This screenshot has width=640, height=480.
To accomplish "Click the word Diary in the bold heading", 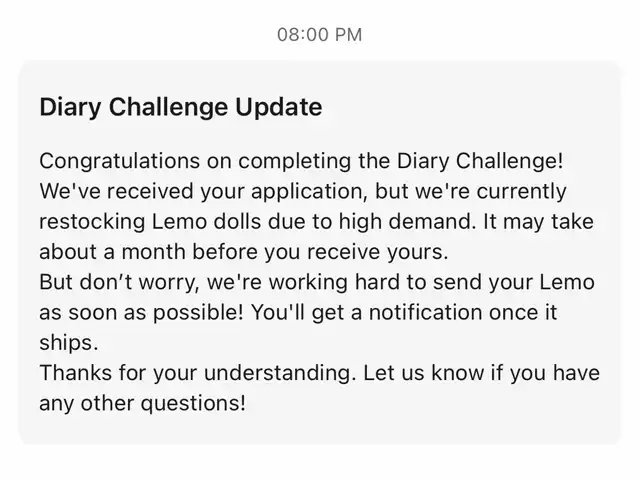I will pyautogui.click(x=70, y=107).
